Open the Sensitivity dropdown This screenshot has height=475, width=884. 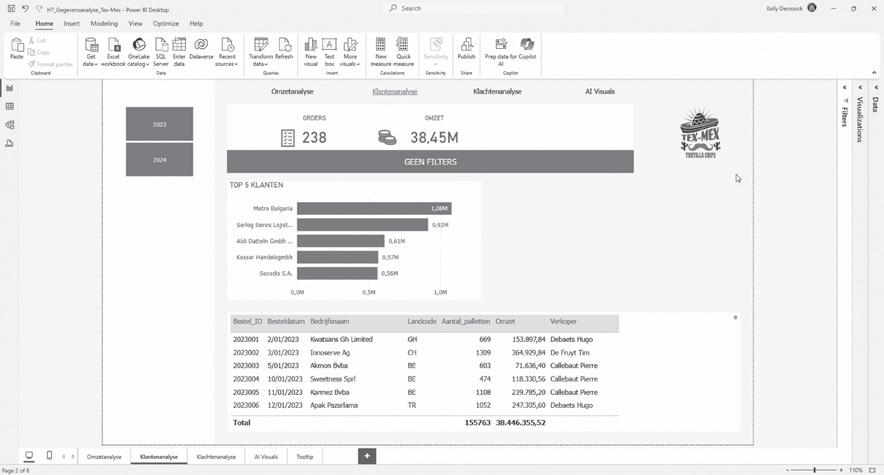click(435, 52)
